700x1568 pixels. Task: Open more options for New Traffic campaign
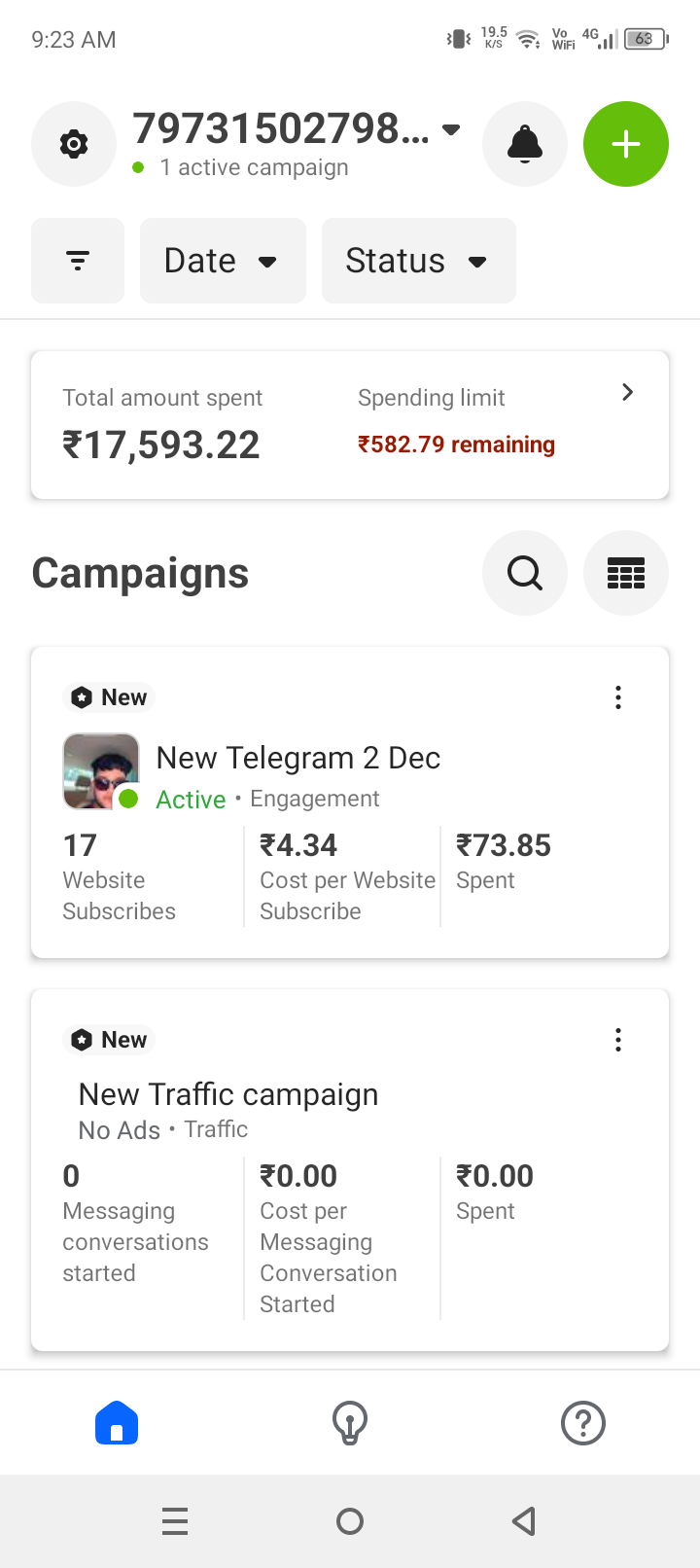coord(618,1040)
